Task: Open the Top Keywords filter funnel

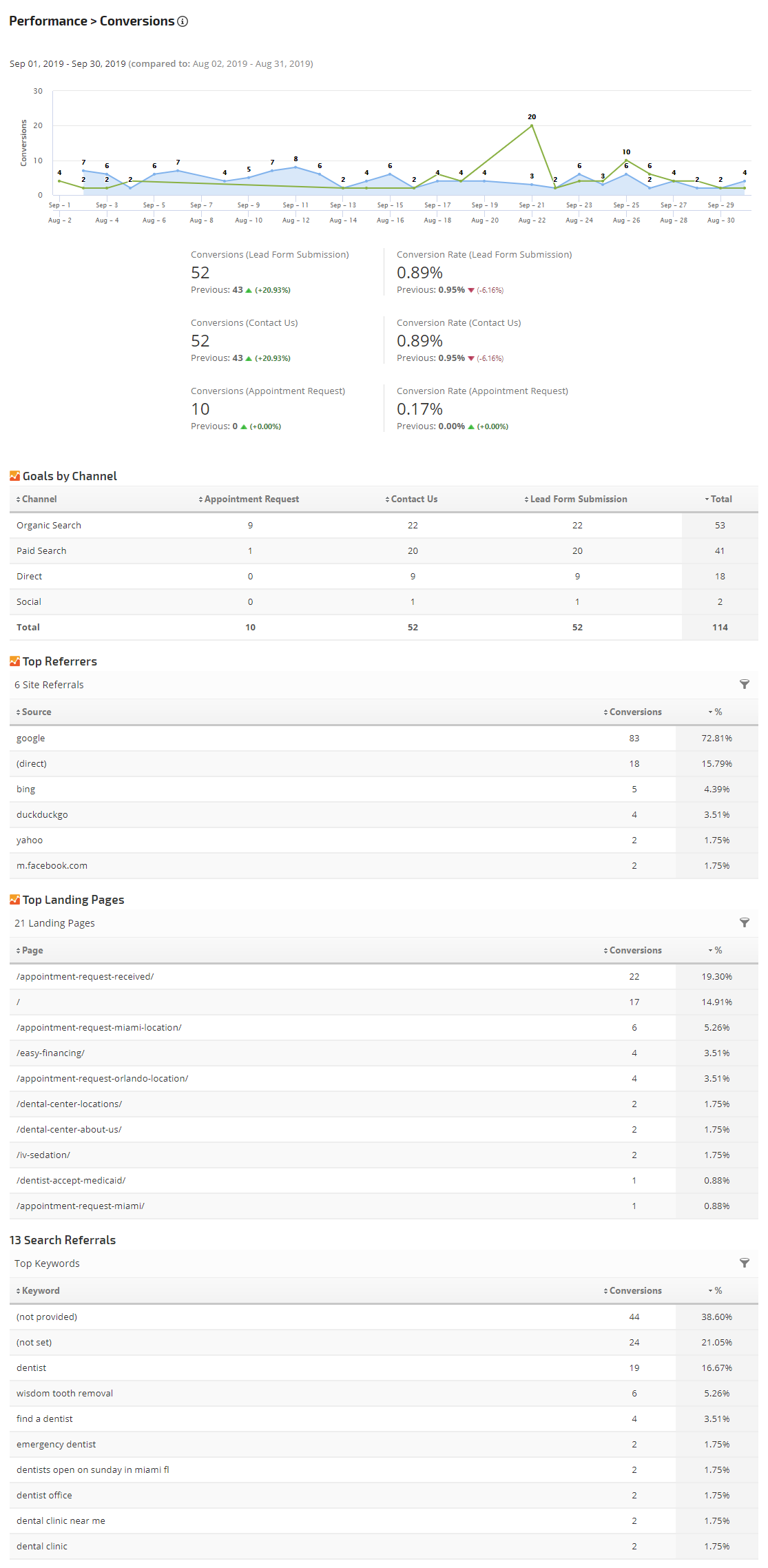Action: point(744,1263)
